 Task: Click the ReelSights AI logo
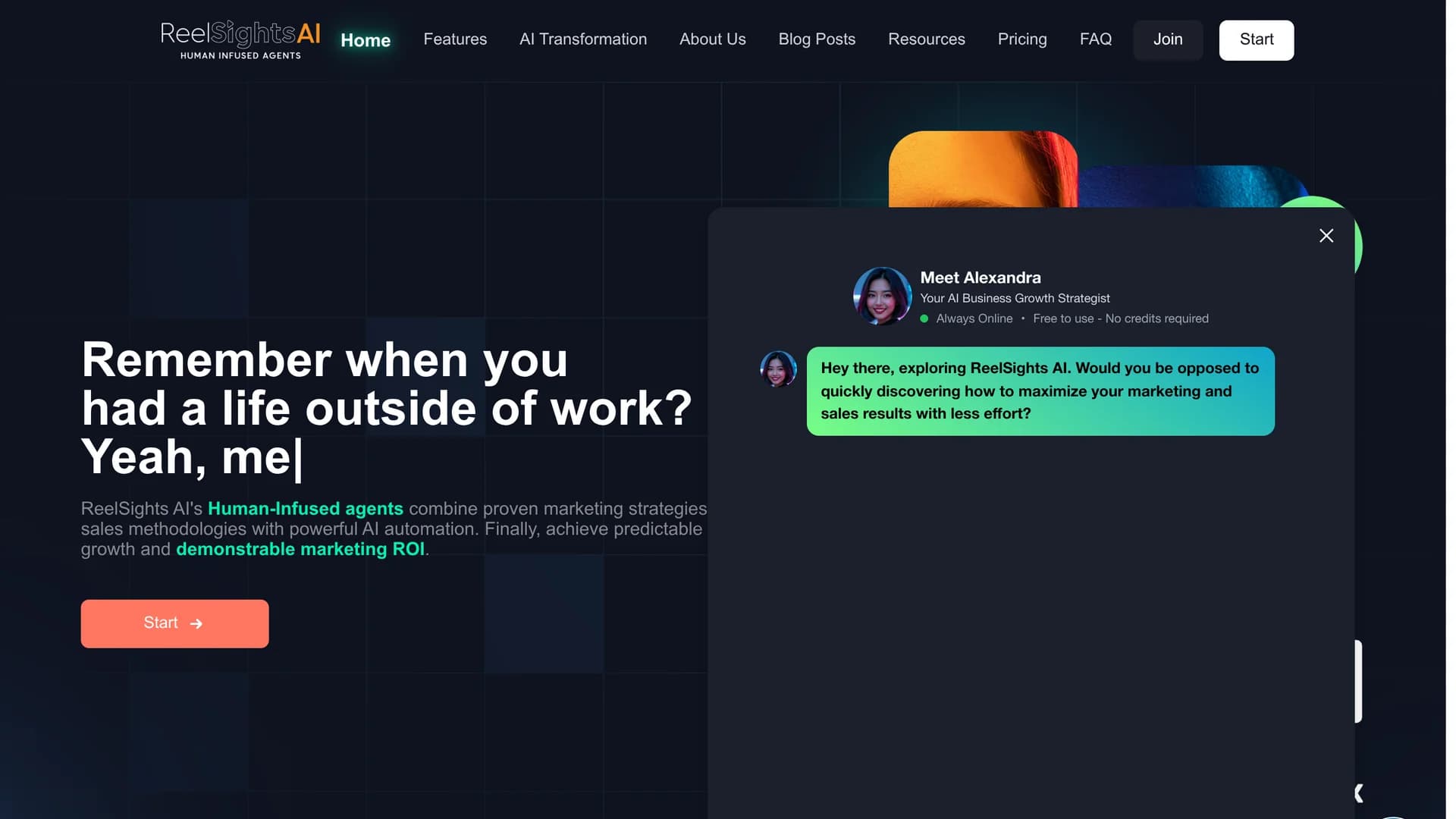point(240,40)
